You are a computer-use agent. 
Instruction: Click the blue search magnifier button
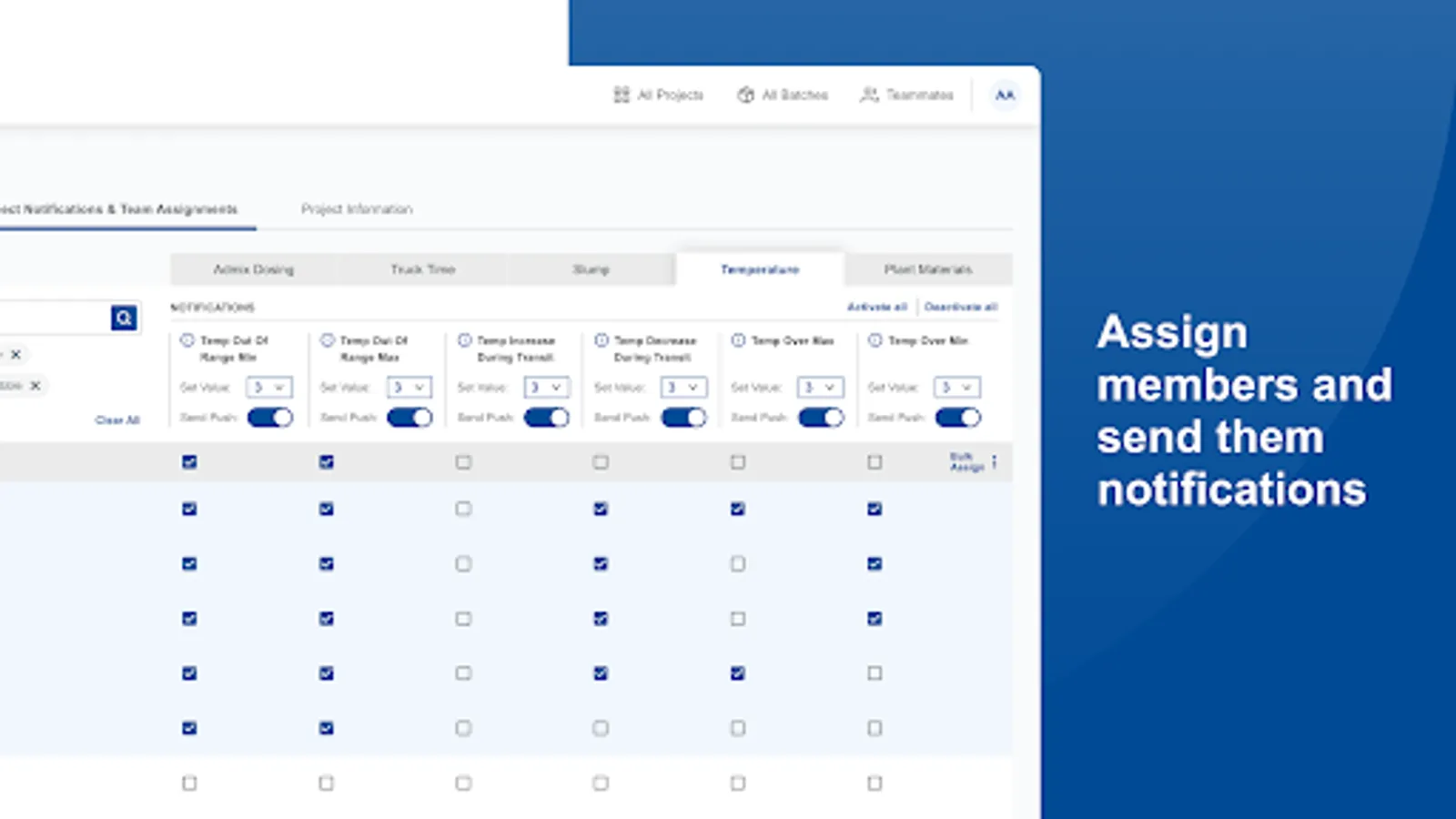(124, 318)
